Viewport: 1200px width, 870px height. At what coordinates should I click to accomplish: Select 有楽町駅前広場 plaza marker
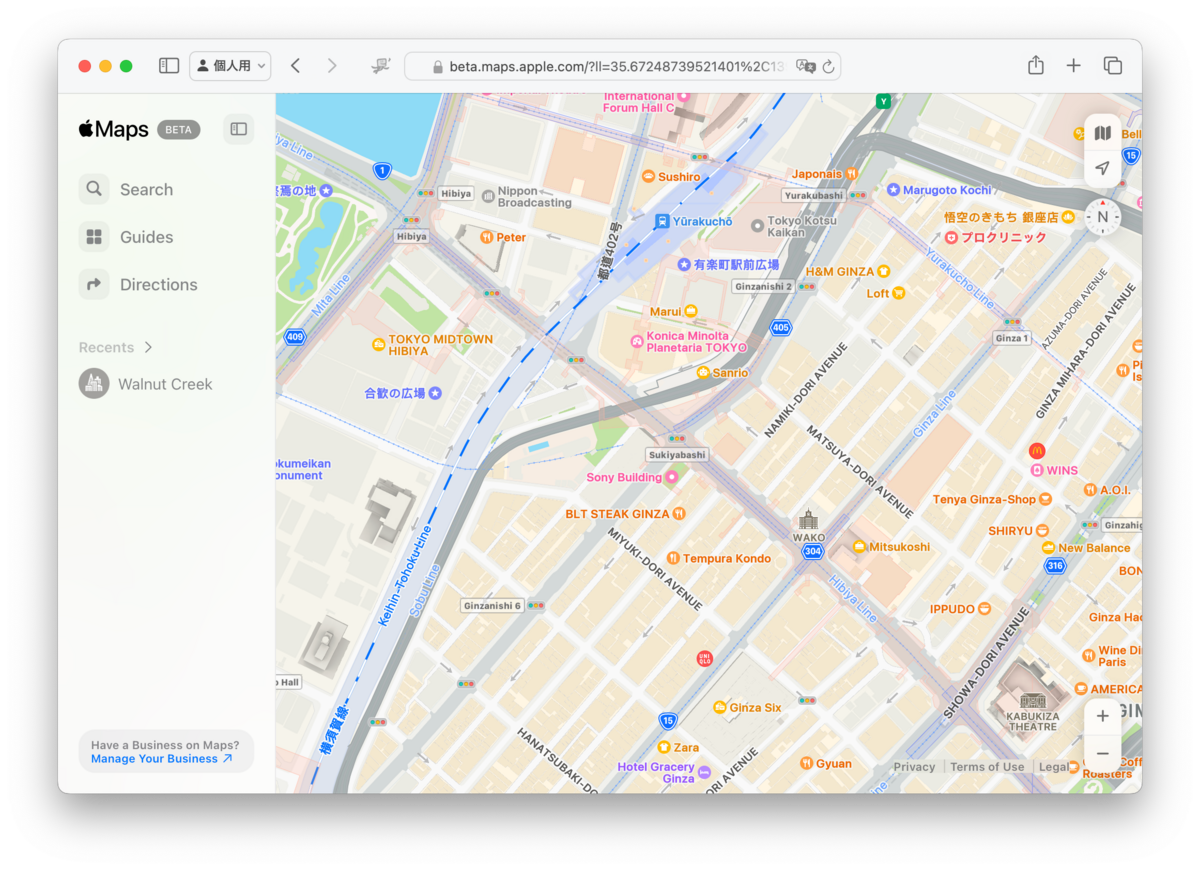click(684, 265)
